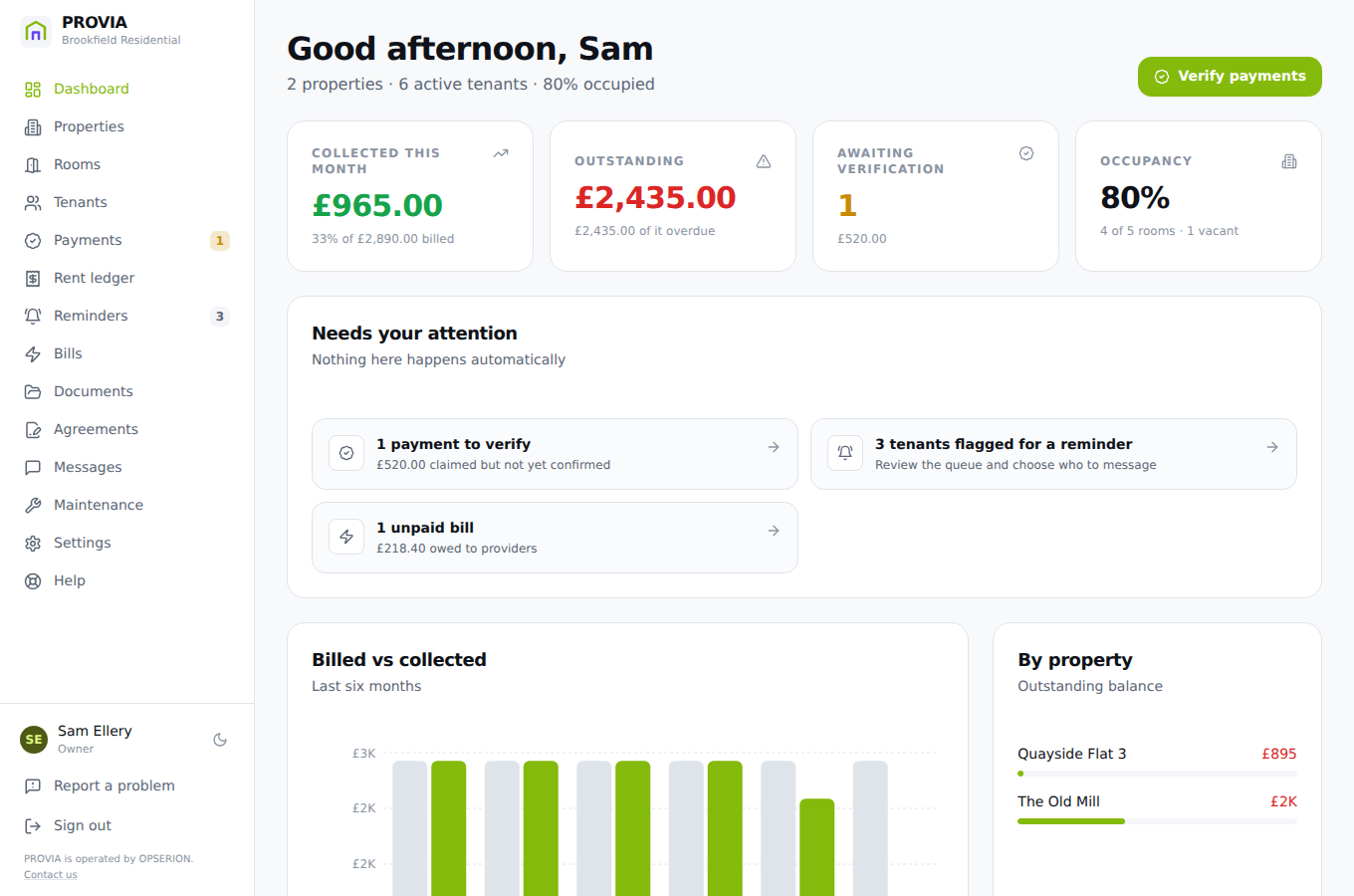
Task: Go to Properties in the sidebar
Action: tap(127, 127)
